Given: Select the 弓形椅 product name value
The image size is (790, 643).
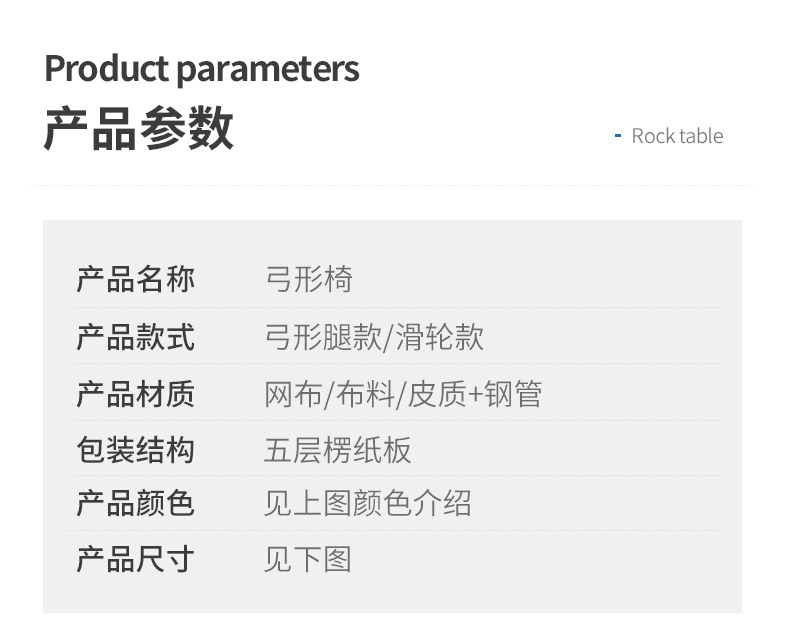Looking at the screenshot, I should click(x=308, y=279).
